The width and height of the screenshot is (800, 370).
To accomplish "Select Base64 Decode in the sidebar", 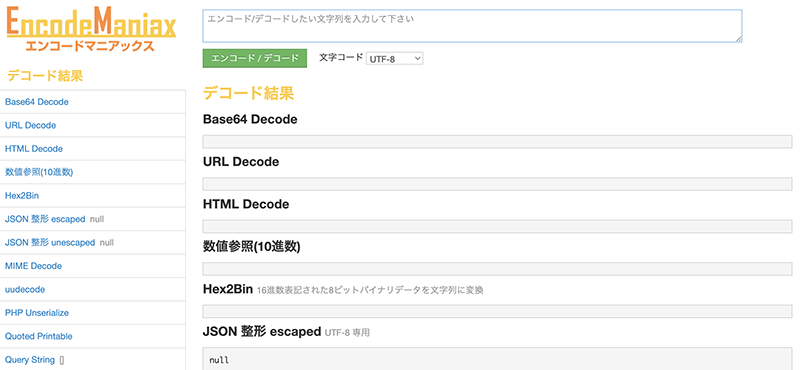I will [x=37, y=102].
